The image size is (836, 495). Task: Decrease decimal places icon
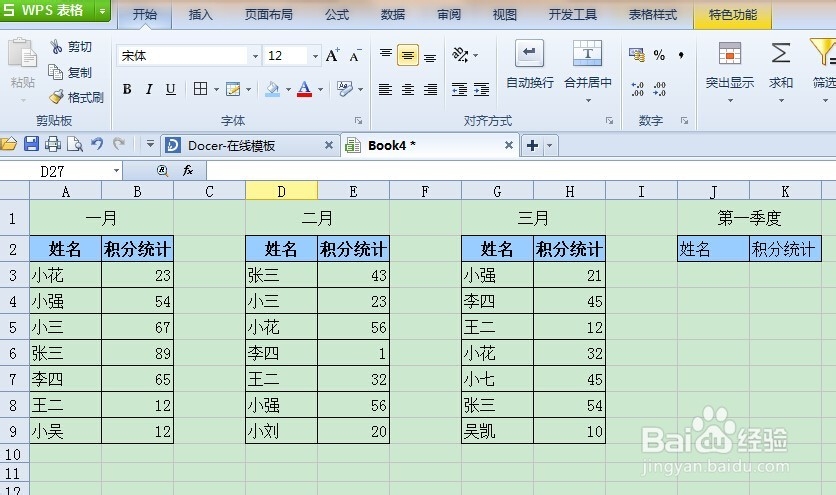(x=660, y=89)
